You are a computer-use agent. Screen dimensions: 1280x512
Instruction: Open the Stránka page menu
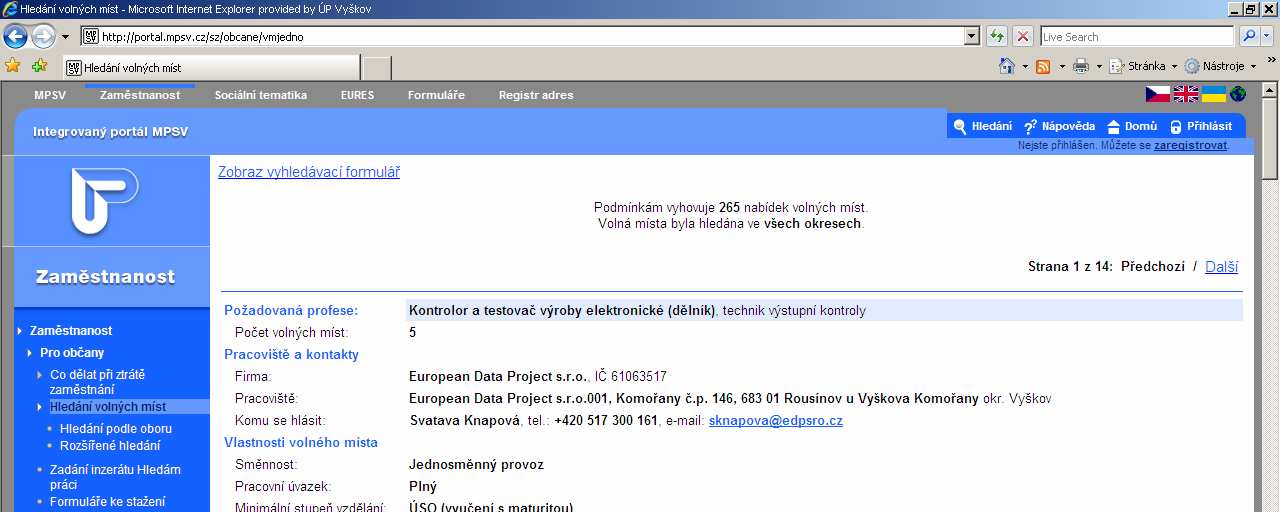(x=1145, y=66)
